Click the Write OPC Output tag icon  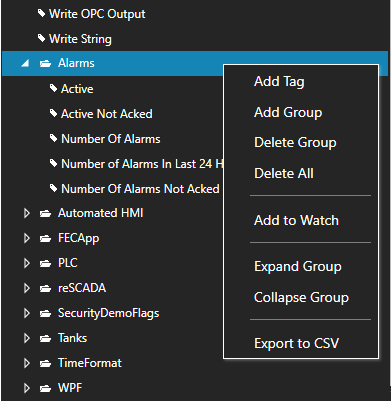[x=41, y=14]
